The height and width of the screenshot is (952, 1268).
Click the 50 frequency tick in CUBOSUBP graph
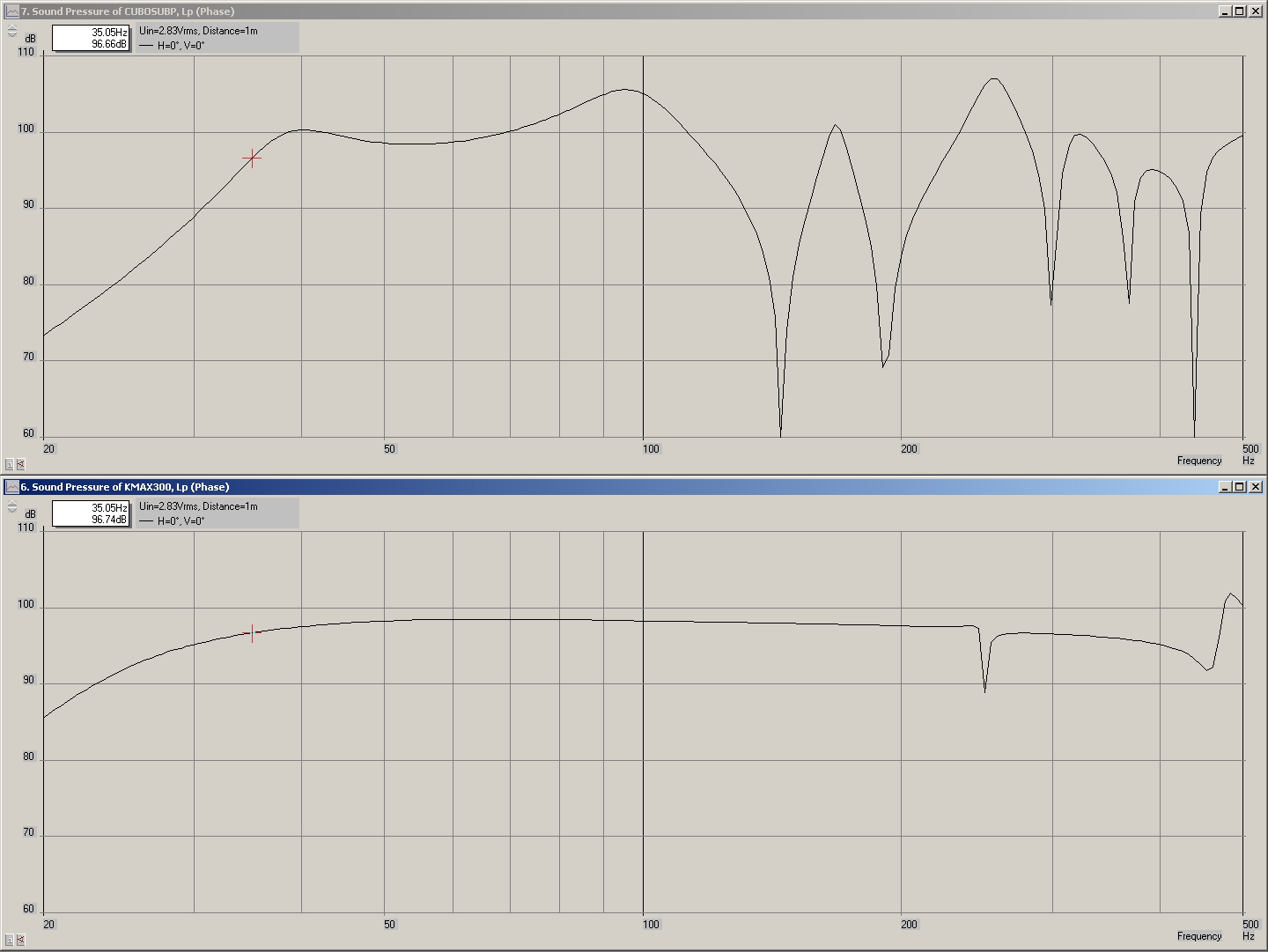tap(390, 449)
